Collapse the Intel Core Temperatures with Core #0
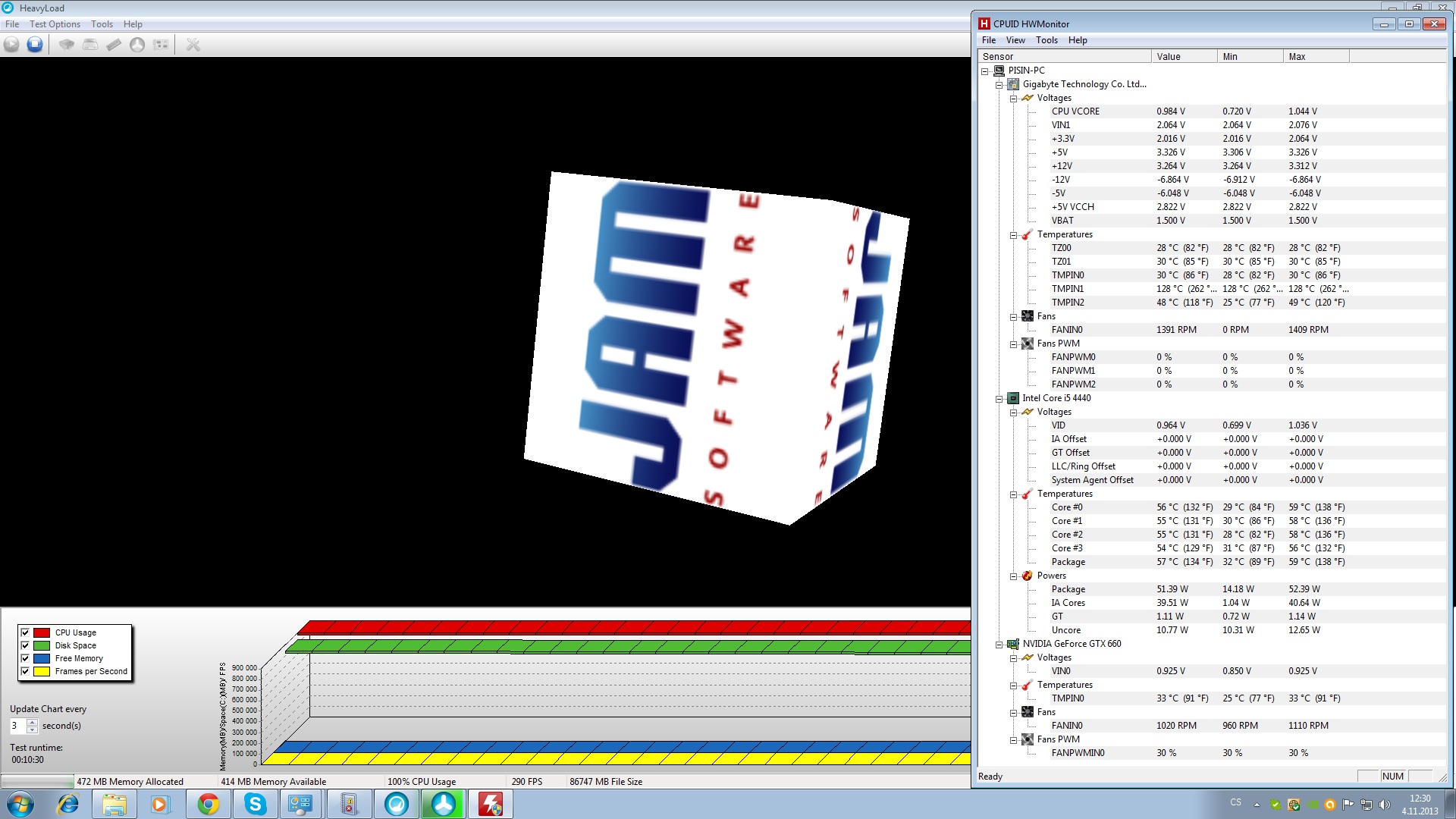 tap(1014, 494)
